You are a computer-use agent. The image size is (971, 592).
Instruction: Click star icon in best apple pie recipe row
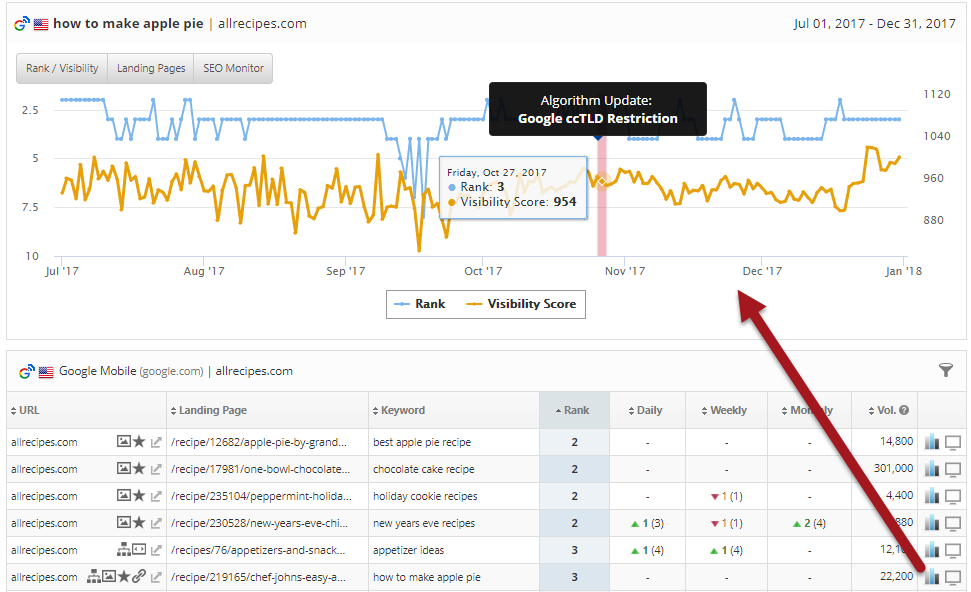point(139,442)
